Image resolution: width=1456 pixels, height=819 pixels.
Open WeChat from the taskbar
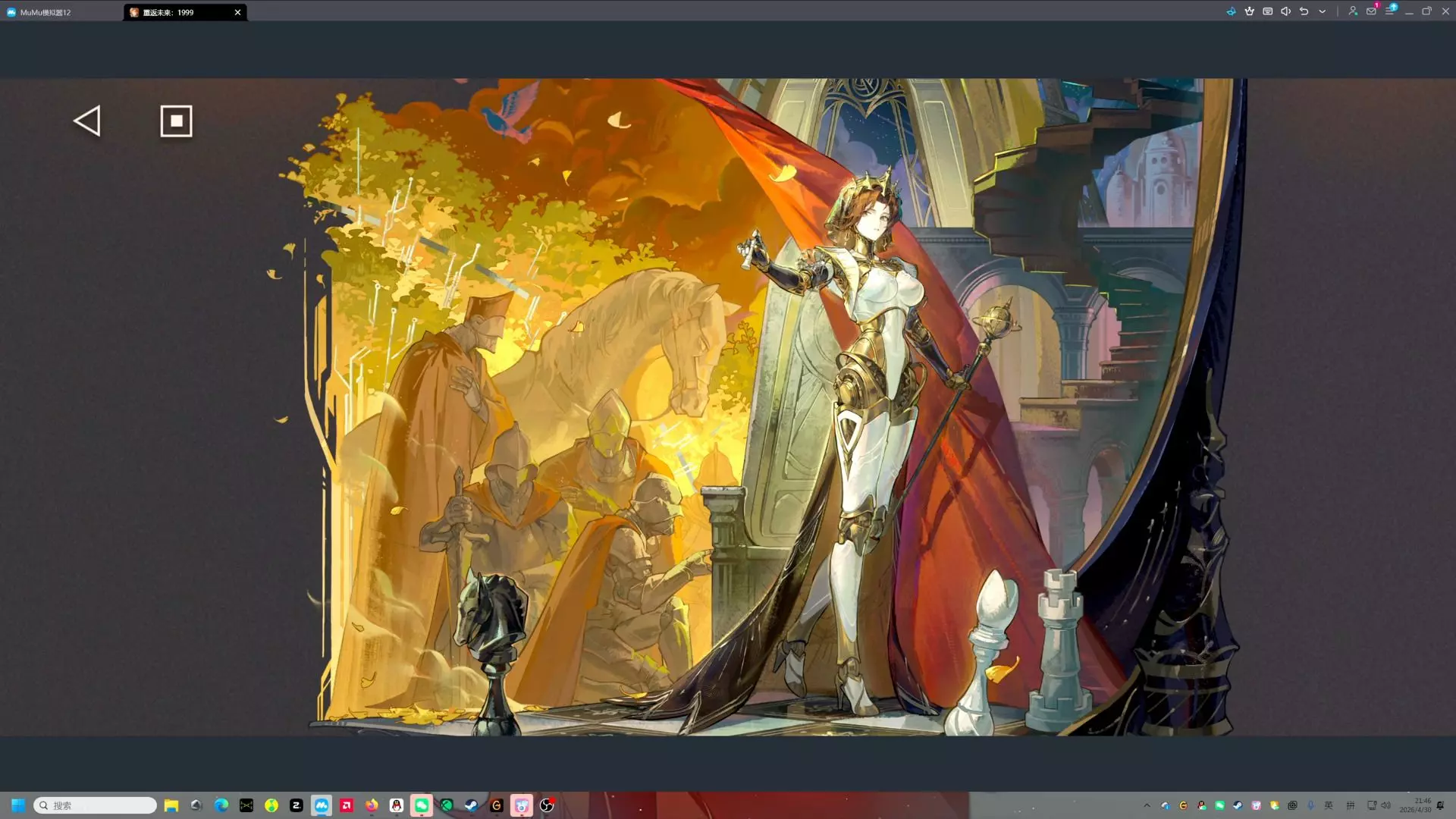(422, 805)
